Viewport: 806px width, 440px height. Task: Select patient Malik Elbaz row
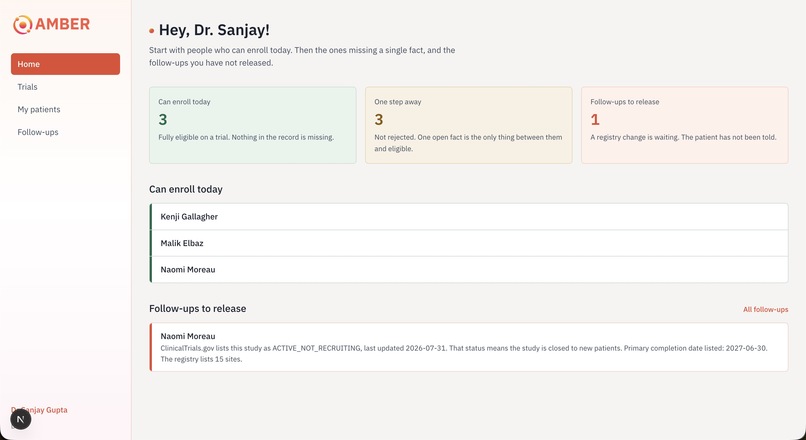(x=469, y=243)
